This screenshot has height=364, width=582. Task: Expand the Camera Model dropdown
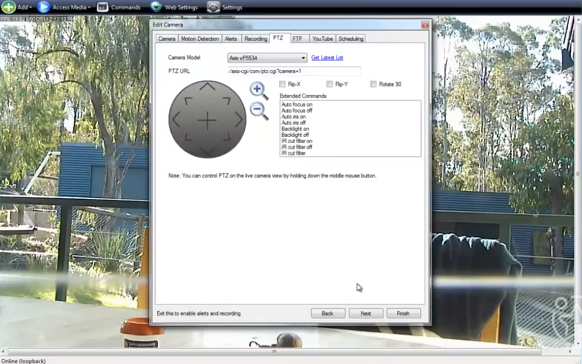pos(303,58)
